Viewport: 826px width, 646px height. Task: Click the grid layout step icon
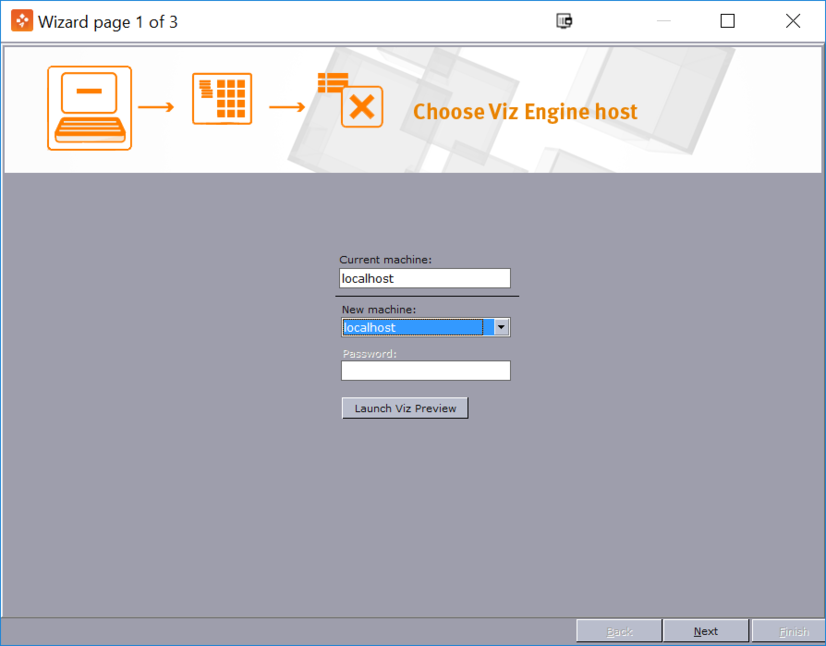[222, 99]
